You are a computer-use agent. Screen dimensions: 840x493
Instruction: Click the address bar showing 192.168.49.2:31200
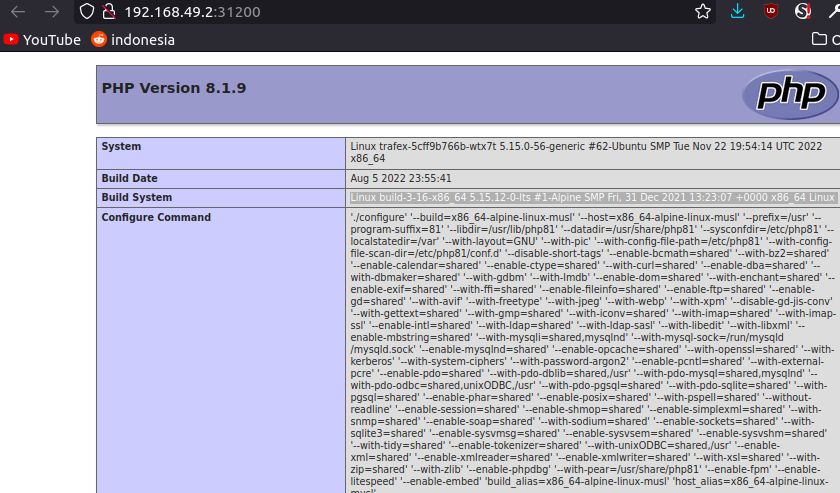click(400, 12)
